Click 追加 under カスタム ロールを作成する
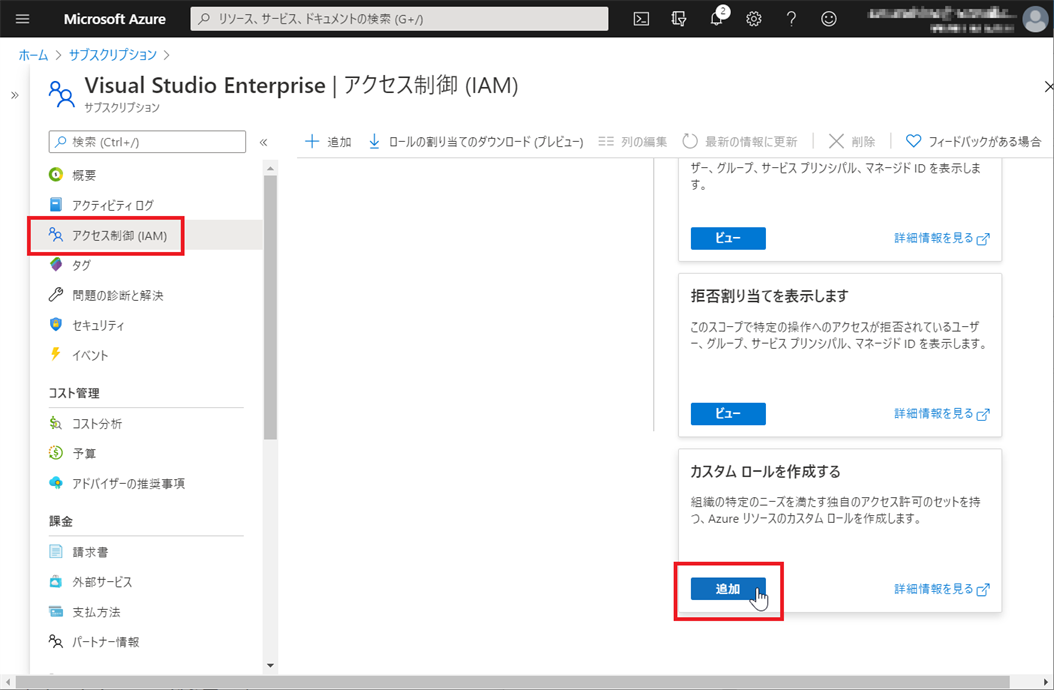1054x690 pixels. coord(728,589)
